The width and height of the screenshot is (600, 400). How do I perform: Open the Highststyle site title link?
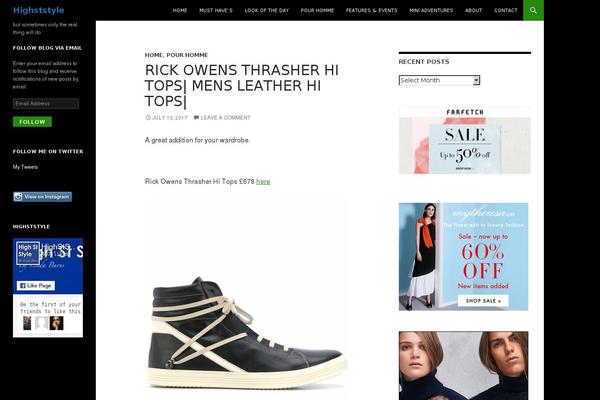pos(39,10)
